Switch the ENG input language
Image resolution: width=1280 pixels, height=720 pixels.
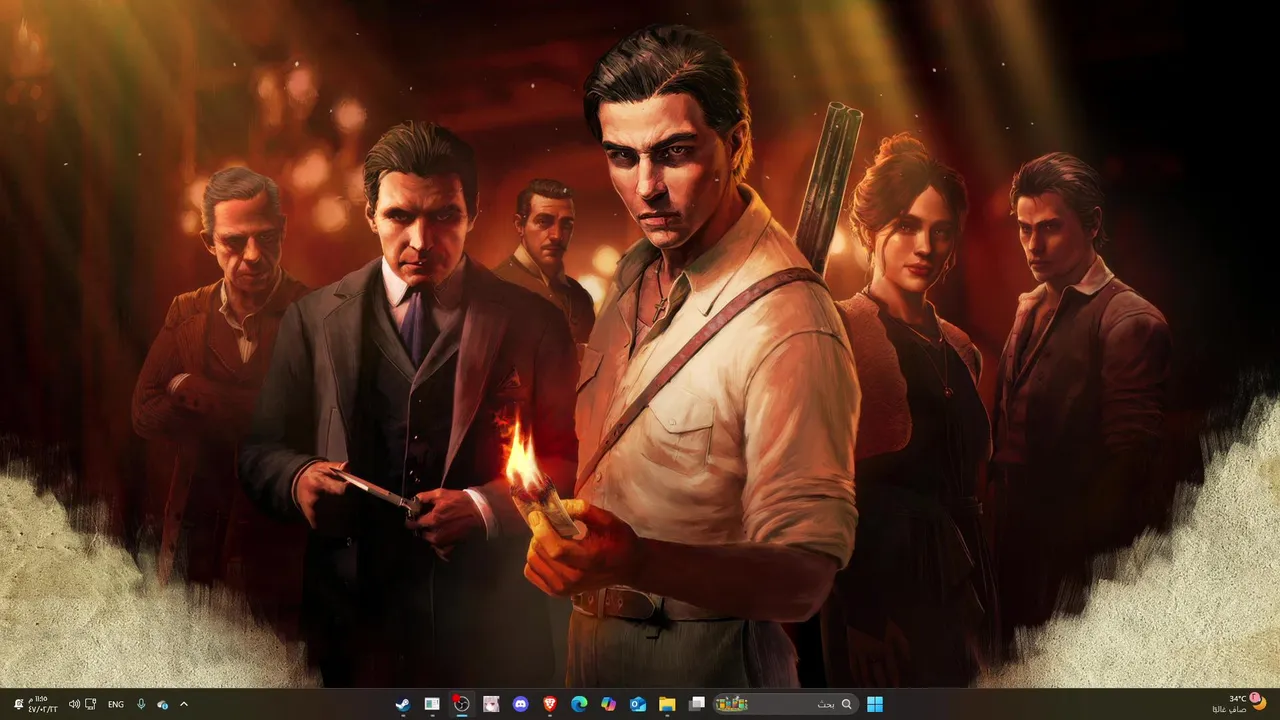pyautogui.click(x=116, y=704)
